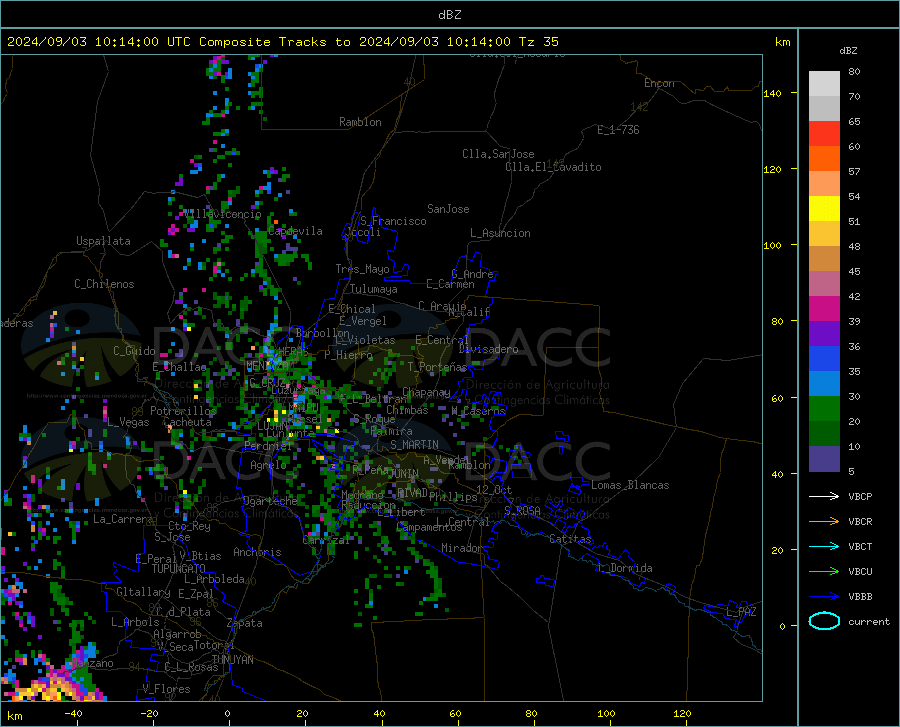The width and height of the screenshot is (900, 727).
Task: Click the La_Carrera place label
Action: pyautogui.click(x=123, y=519)
